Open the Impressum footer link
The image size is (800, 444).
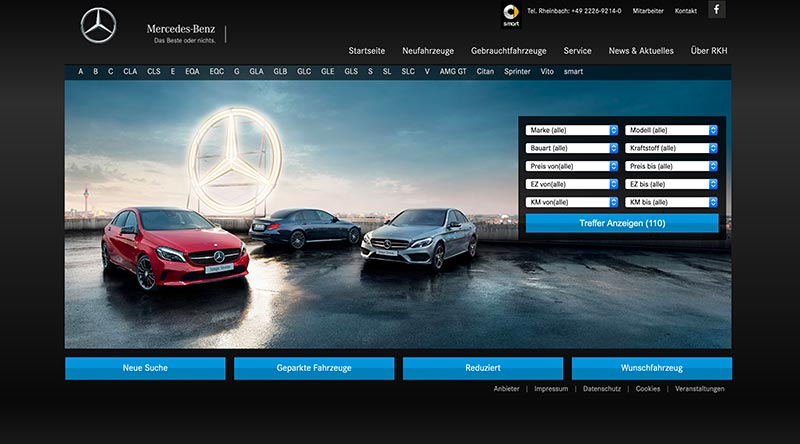tap(551, 389)
